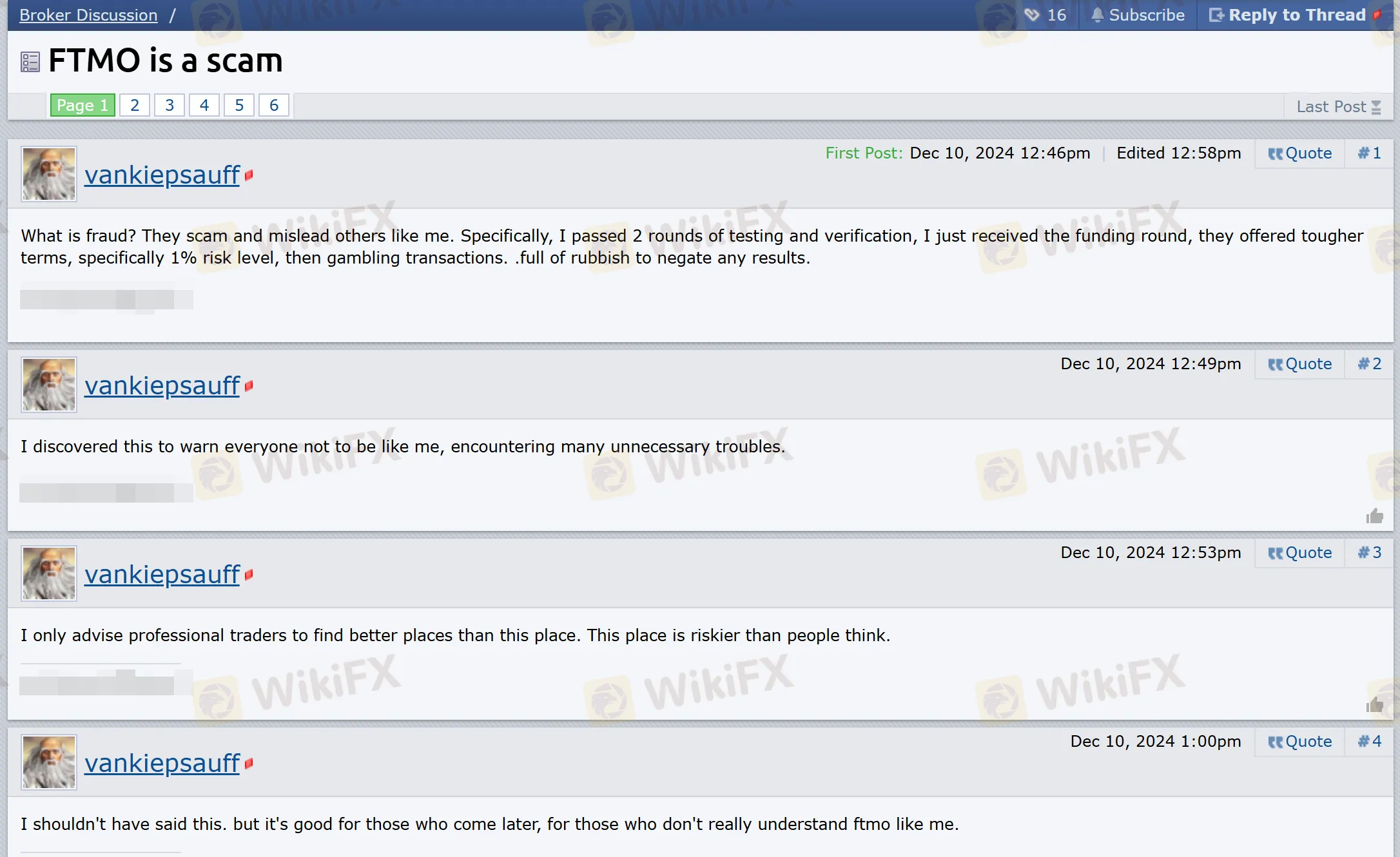Quote post number 2

[1299, 364]
